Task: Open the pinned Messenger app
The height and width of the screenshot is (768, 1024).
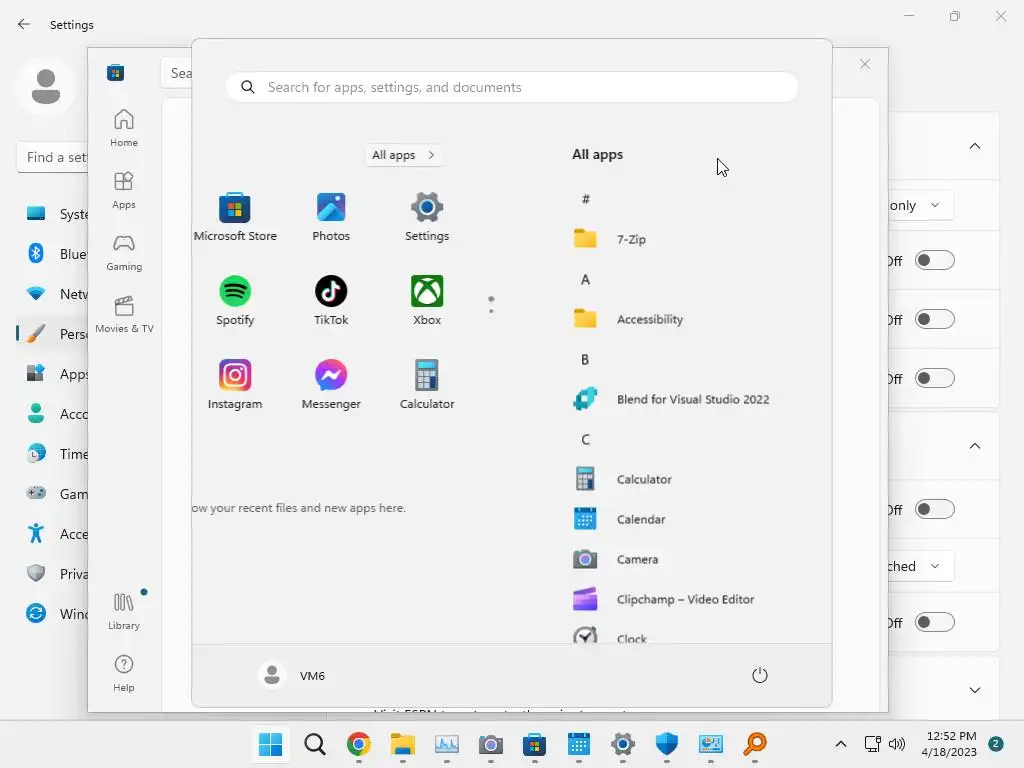Action: pyautogui.click(x=331, y=385)
